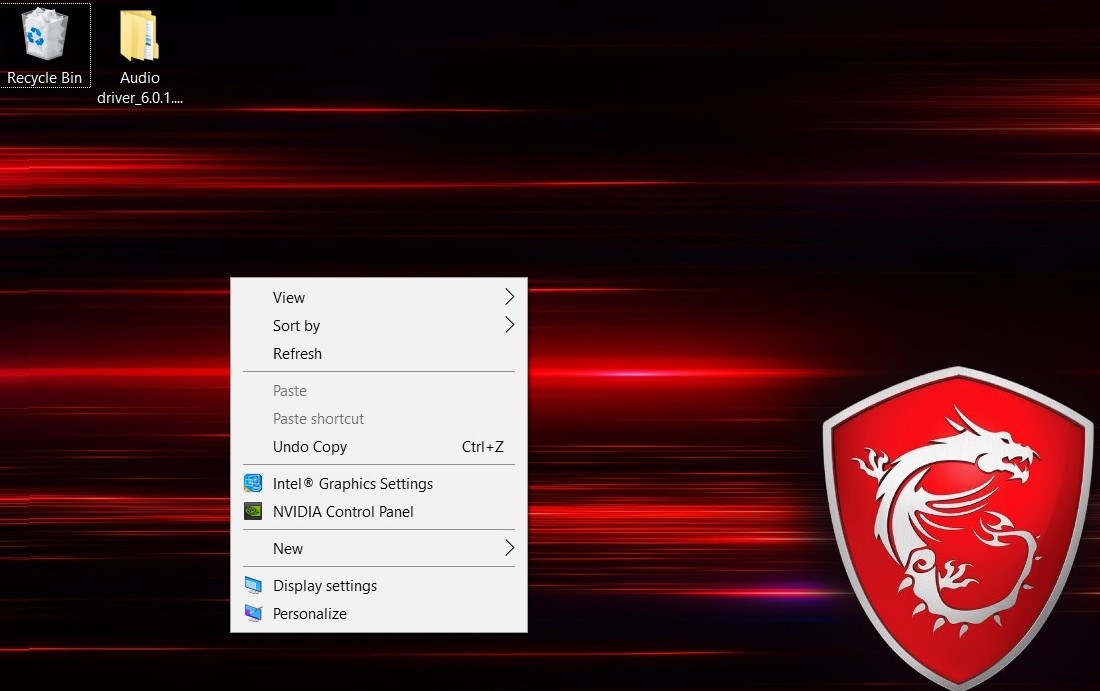The height and width of the screenshot is (691, 1100).
Task: Expand the View submenu arrow
Action: pos(509,297)
